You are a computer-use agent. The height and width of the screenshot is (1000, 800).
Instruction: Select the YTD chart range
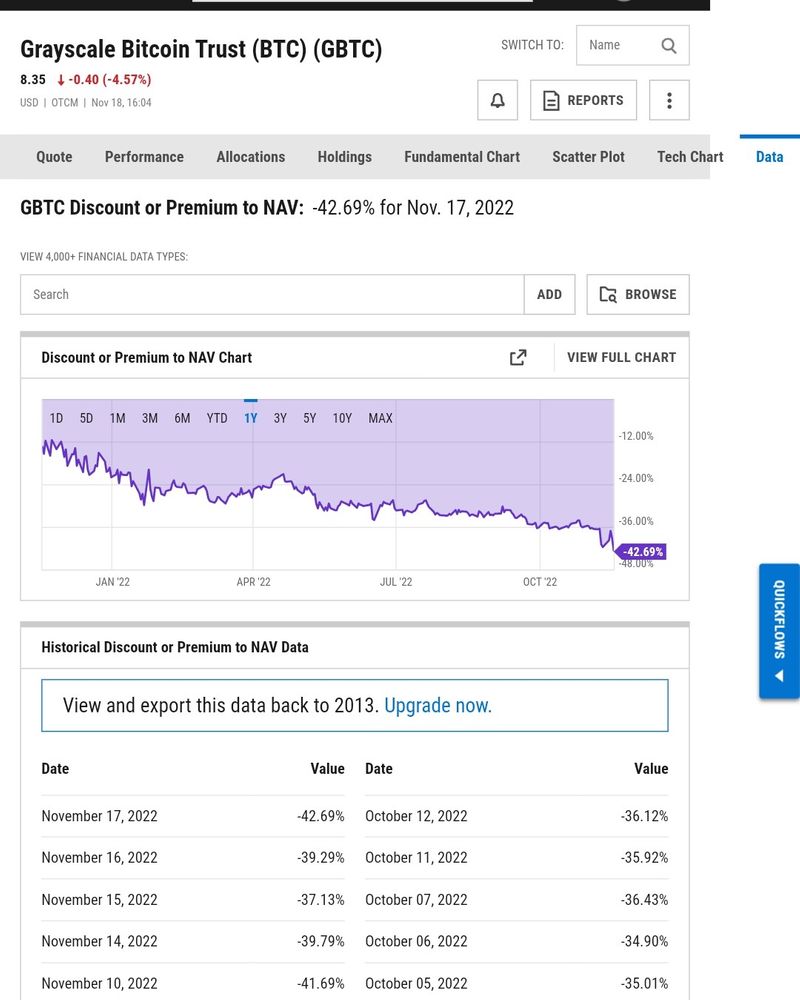(217, 418)
